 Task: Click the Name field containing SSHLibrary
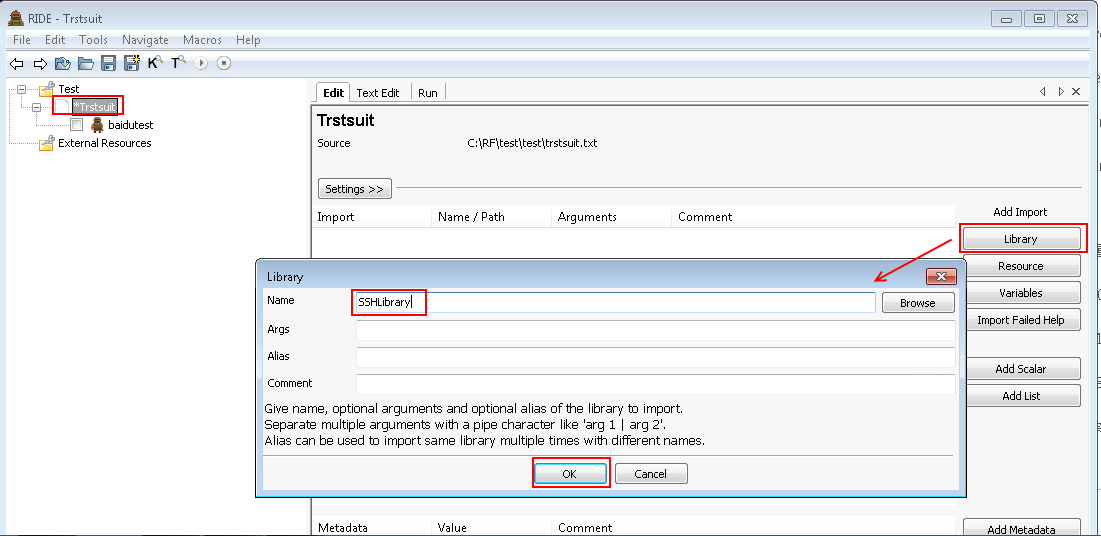(x=616, y=303)
